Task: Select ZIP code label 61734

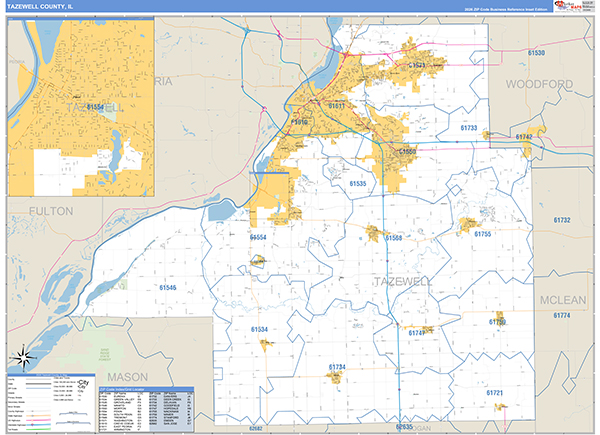Action: pyautogui.click(x=337, y=367)
